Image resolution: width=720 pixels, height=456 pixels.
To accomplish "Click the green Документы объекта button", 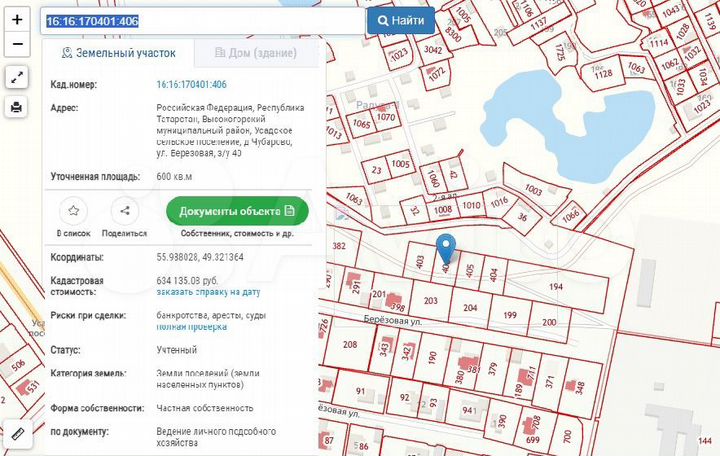I will 237,211.
